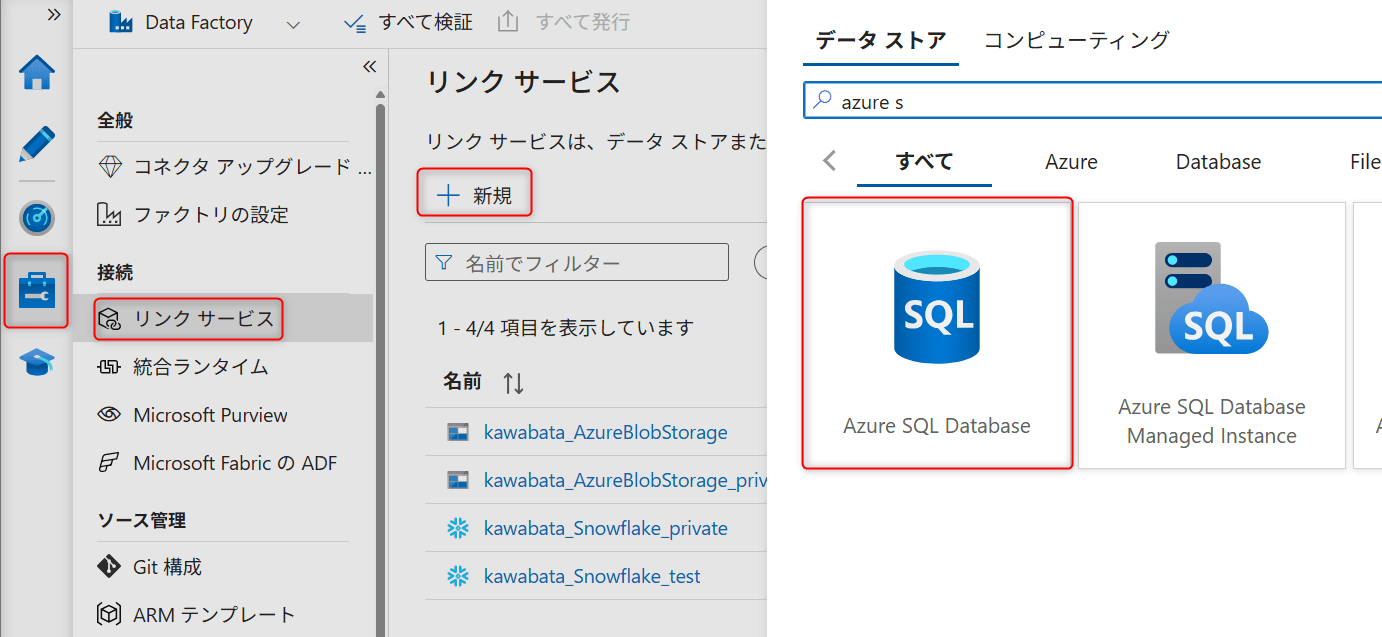The height and width of the screenshot is (637, 1382).
Task: Click the Data Factory icon
Action: point(121,22)
